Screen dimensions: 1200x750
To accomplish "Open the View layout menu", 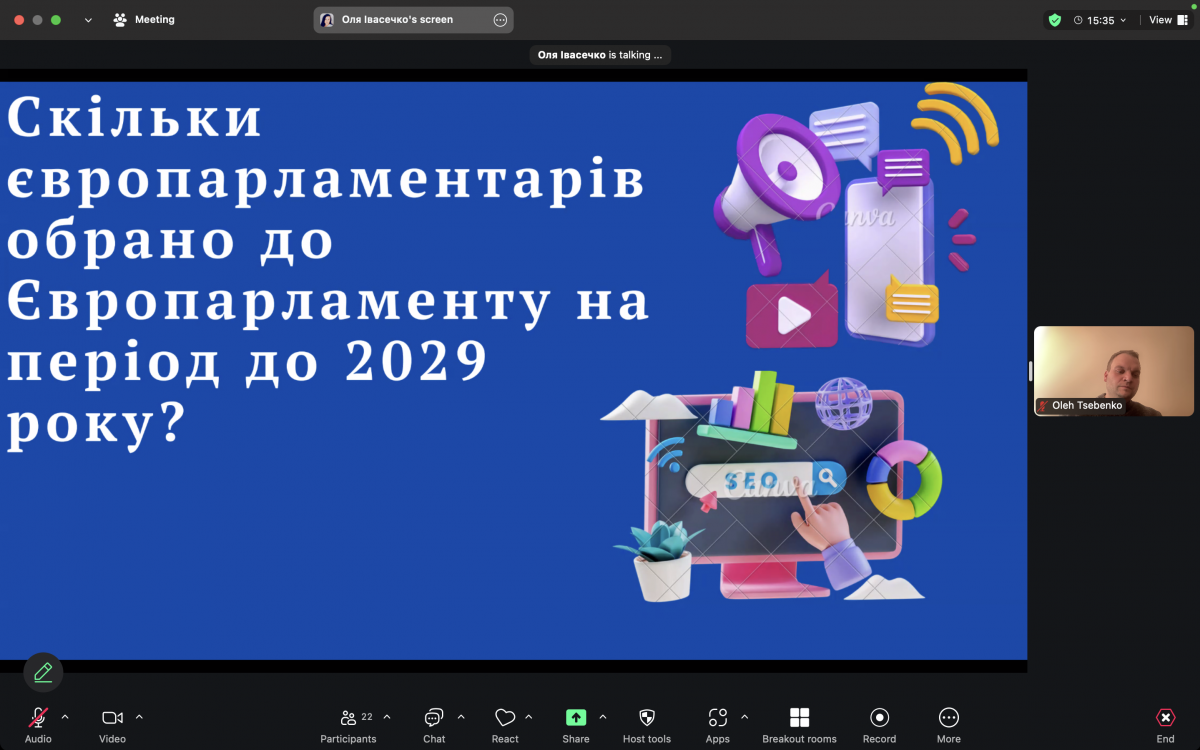I will click(x=1166, y=19).
